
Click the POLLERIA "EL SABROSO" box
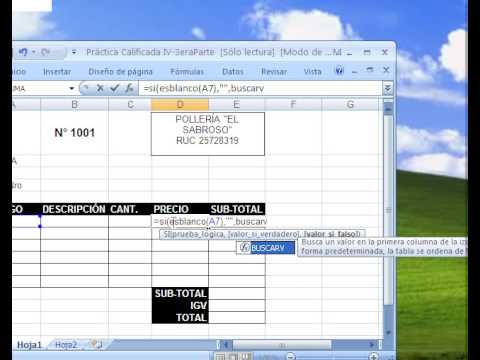208,134
